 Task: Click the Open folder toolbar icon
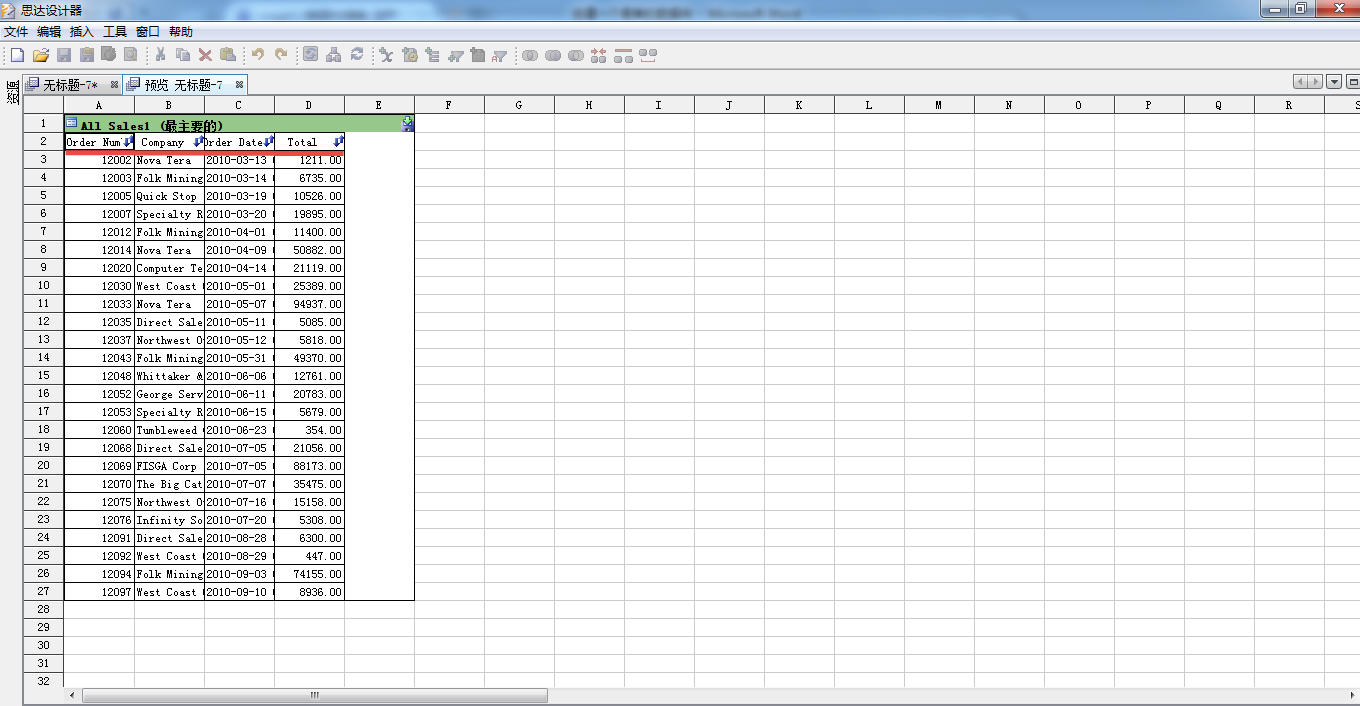click(41, 55)
